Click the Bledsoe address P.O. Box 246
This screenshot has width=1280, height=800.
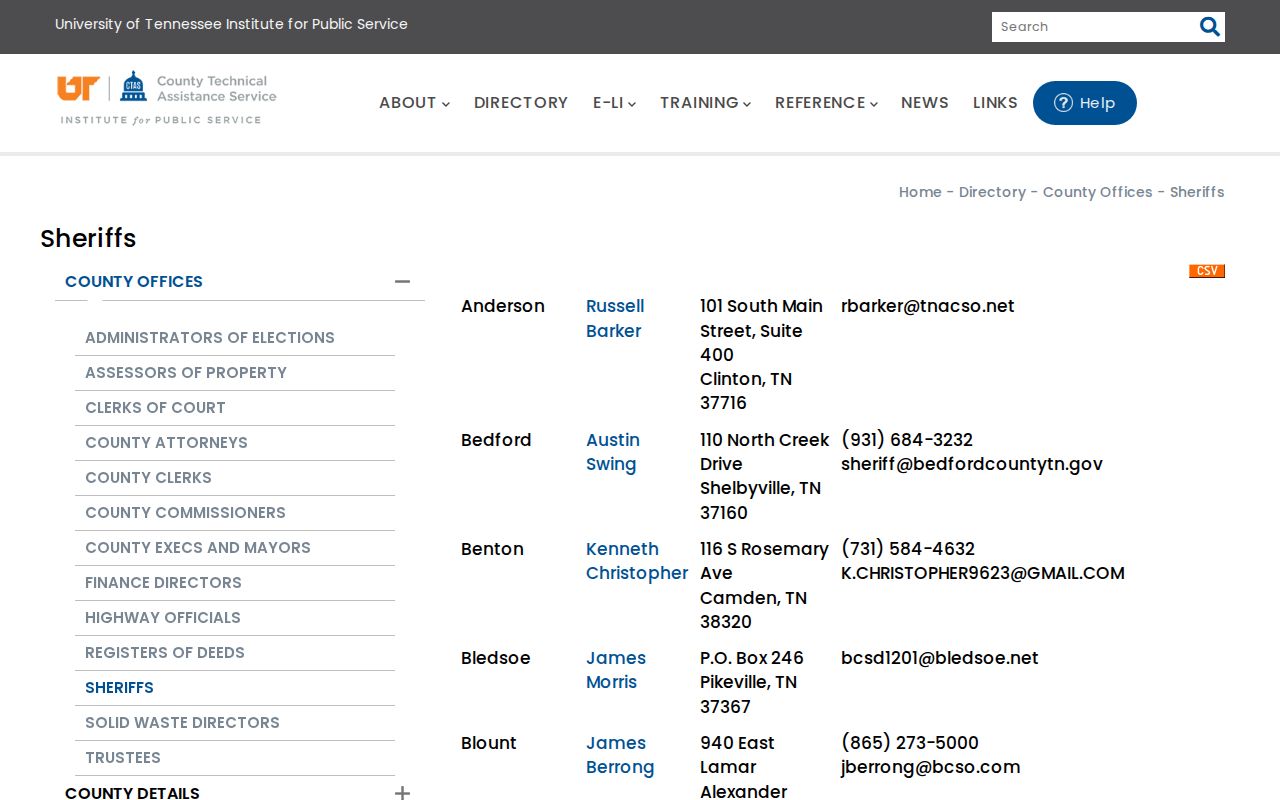[x=752, y=682]
